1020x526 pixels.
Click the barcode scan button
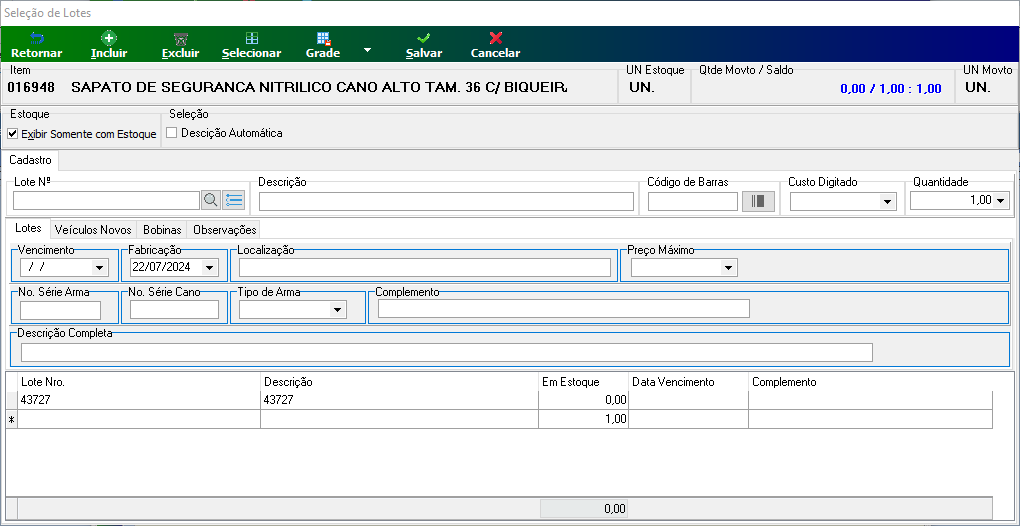coord(758,202)
